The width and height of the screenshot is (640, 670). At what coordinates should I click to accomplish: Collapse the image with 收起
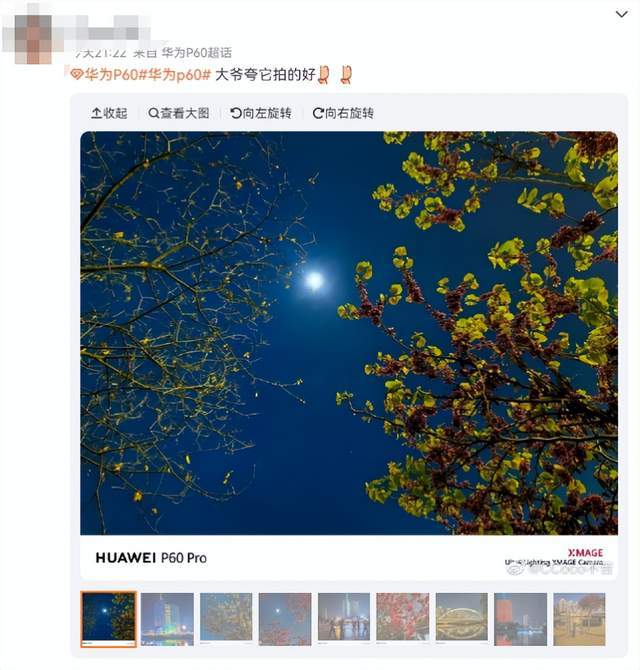click(109, 113)
